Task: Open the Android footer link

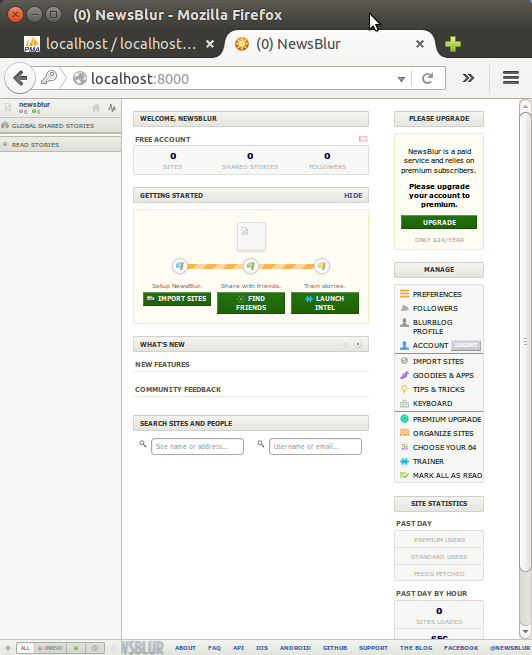Action: coord(295,648)
